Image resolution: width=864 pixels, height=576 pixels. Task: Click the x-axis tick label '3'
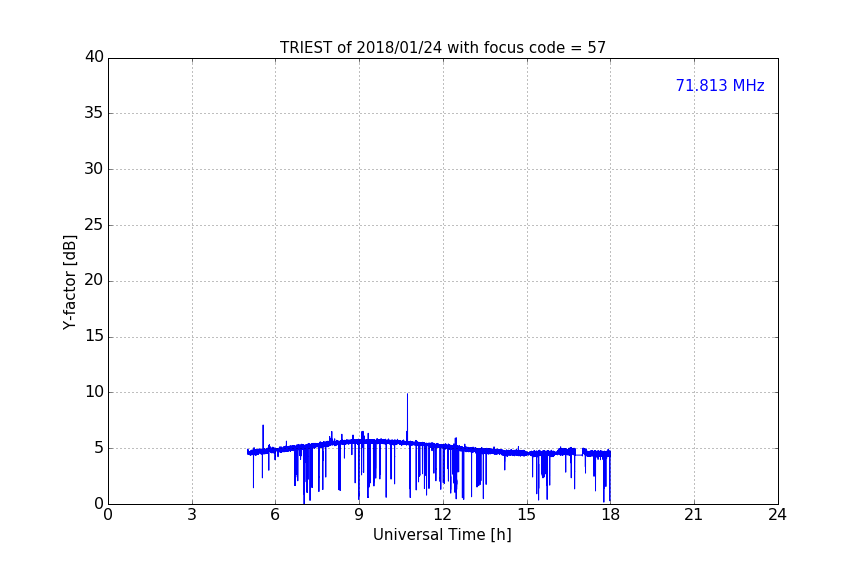point(192,515)
